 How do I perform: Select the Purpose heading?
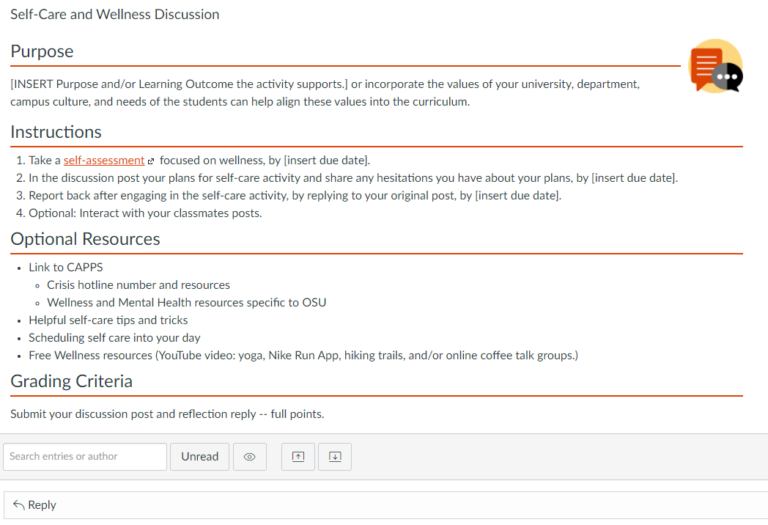tap(42, 51)
